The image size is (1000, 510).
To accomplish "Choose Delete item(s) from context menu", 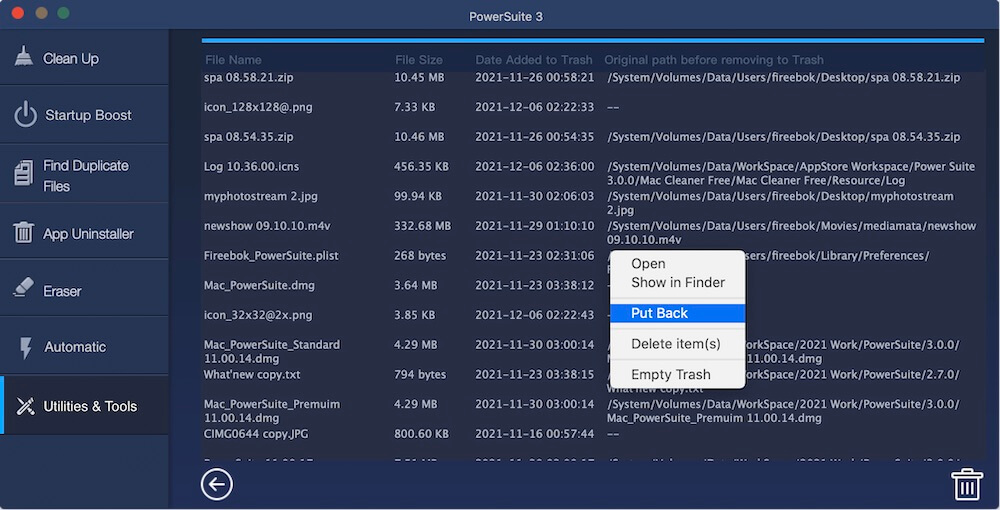I will click(x=675, y=344).
